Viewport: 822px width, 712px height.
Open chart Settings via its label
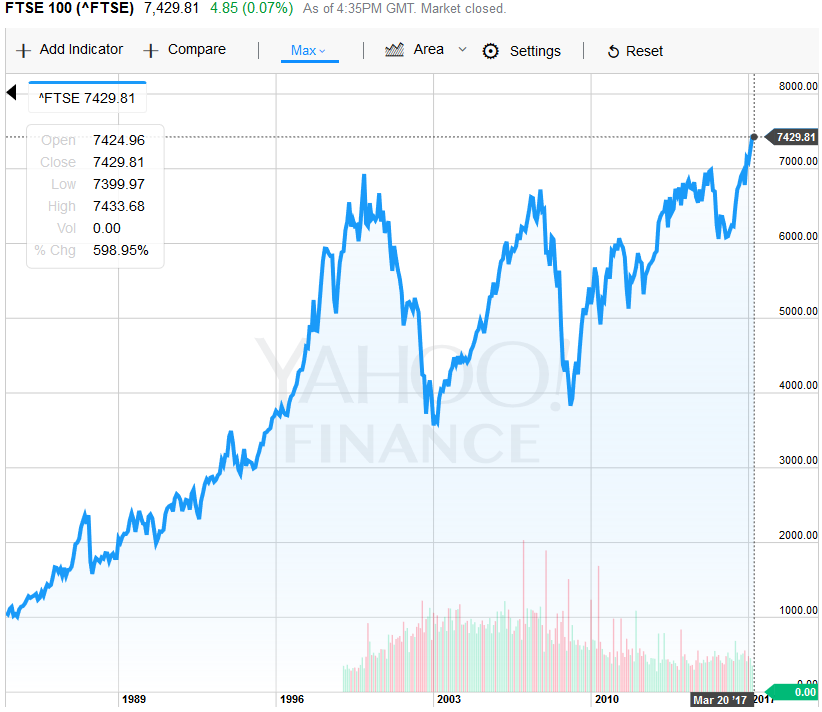click(x=535, y=51)
